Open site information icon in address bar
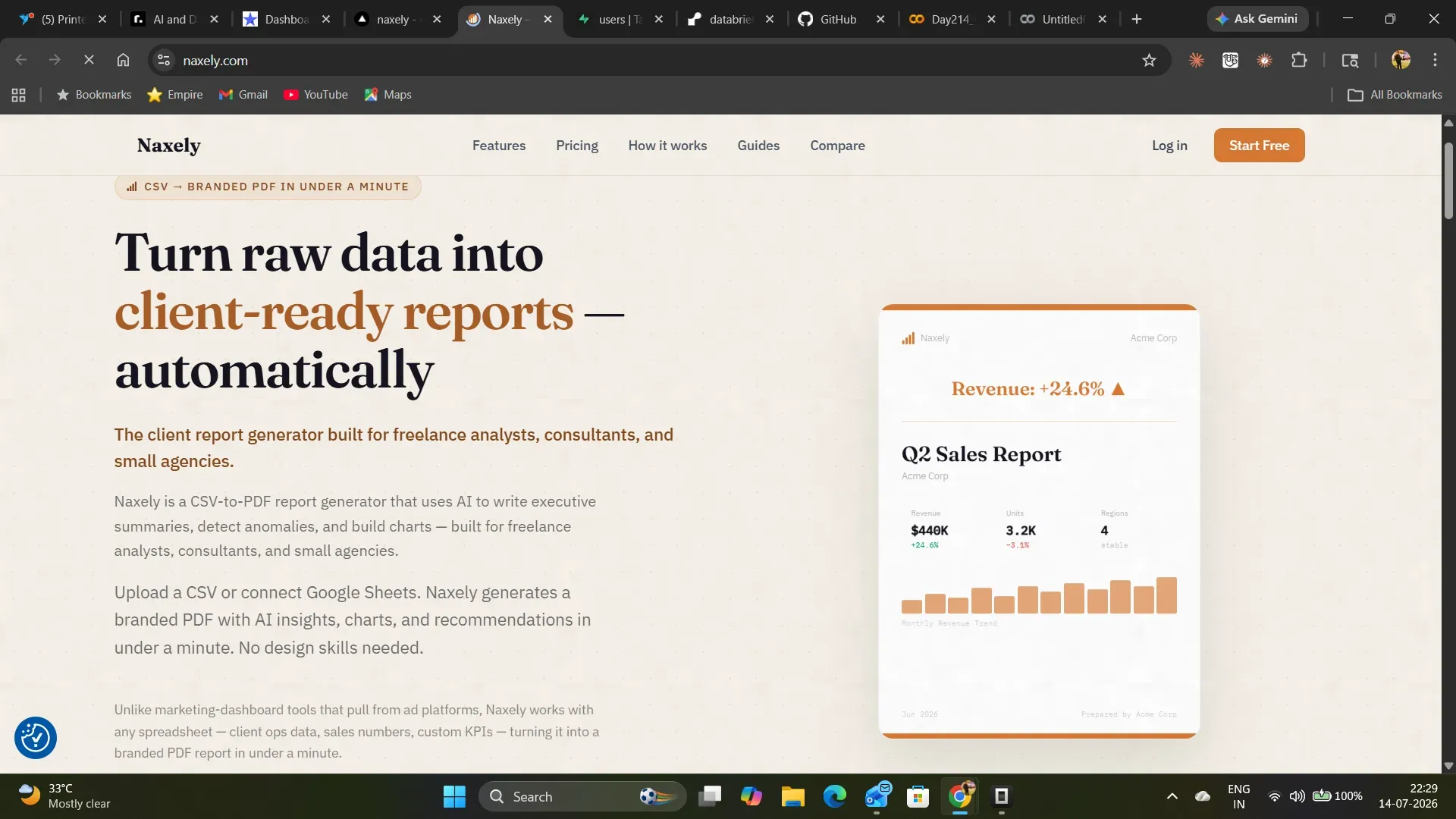 [164, 60]
